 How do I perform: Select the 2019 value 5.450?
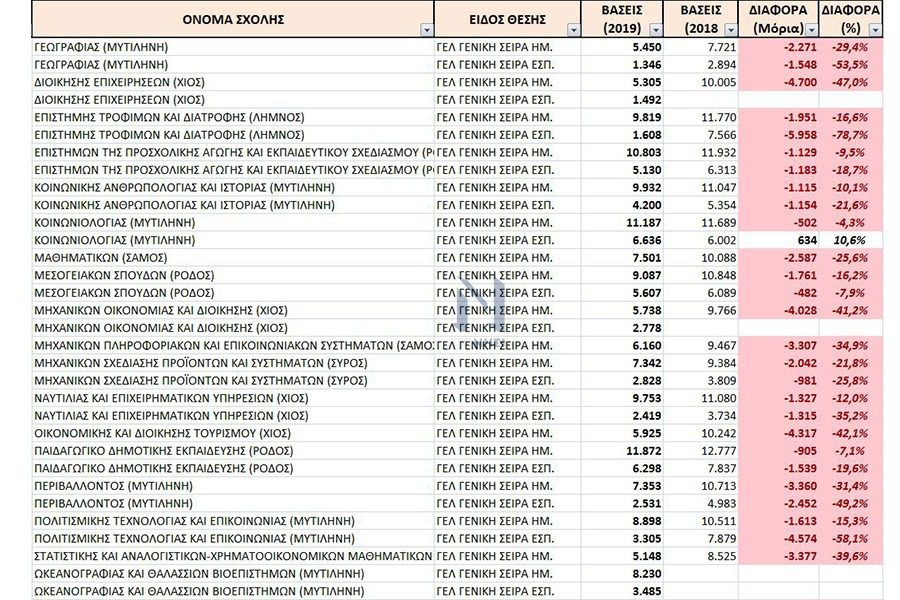623,47
